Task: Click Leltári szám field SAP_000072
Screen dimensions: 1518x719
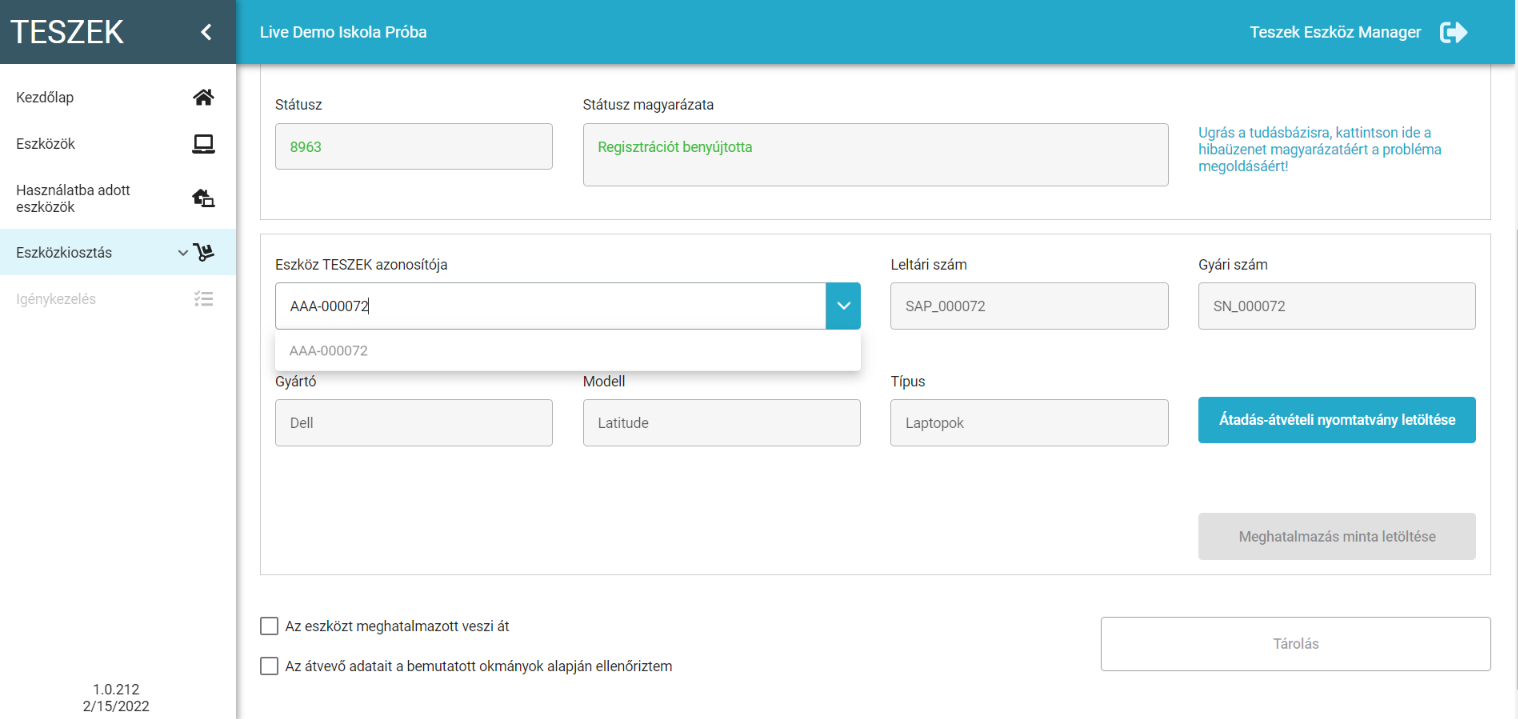Action: 1029,306
